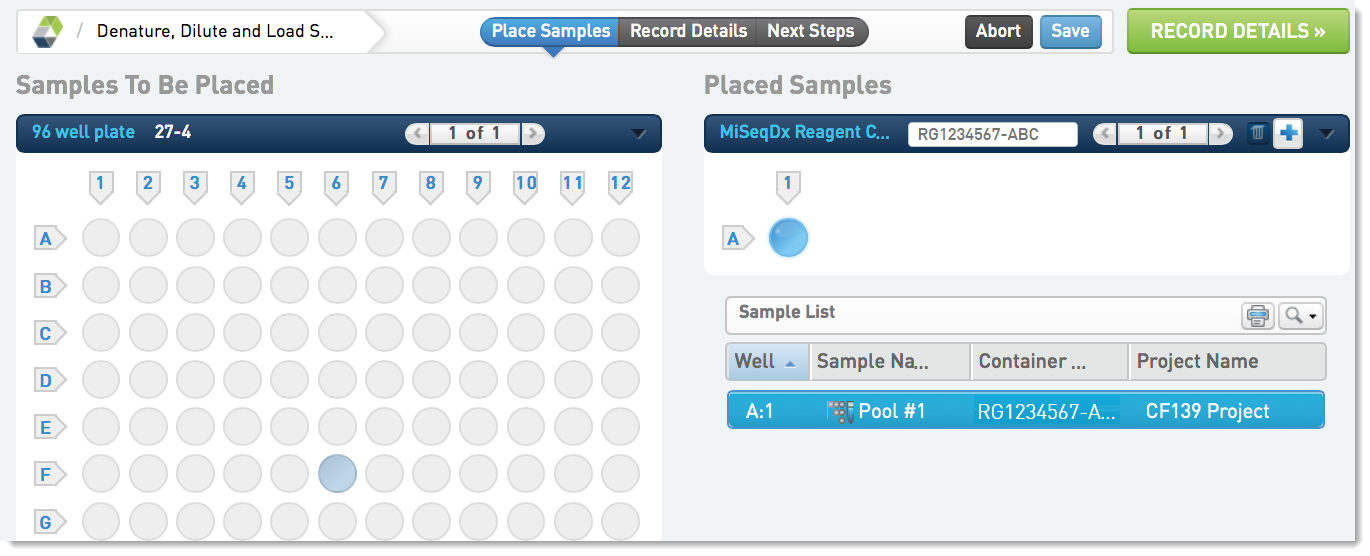Click the Clarity LIMS home logo icon
The height and width of the screenshot is (556, 1370).
pyautogui.click(x=47, y=32)
